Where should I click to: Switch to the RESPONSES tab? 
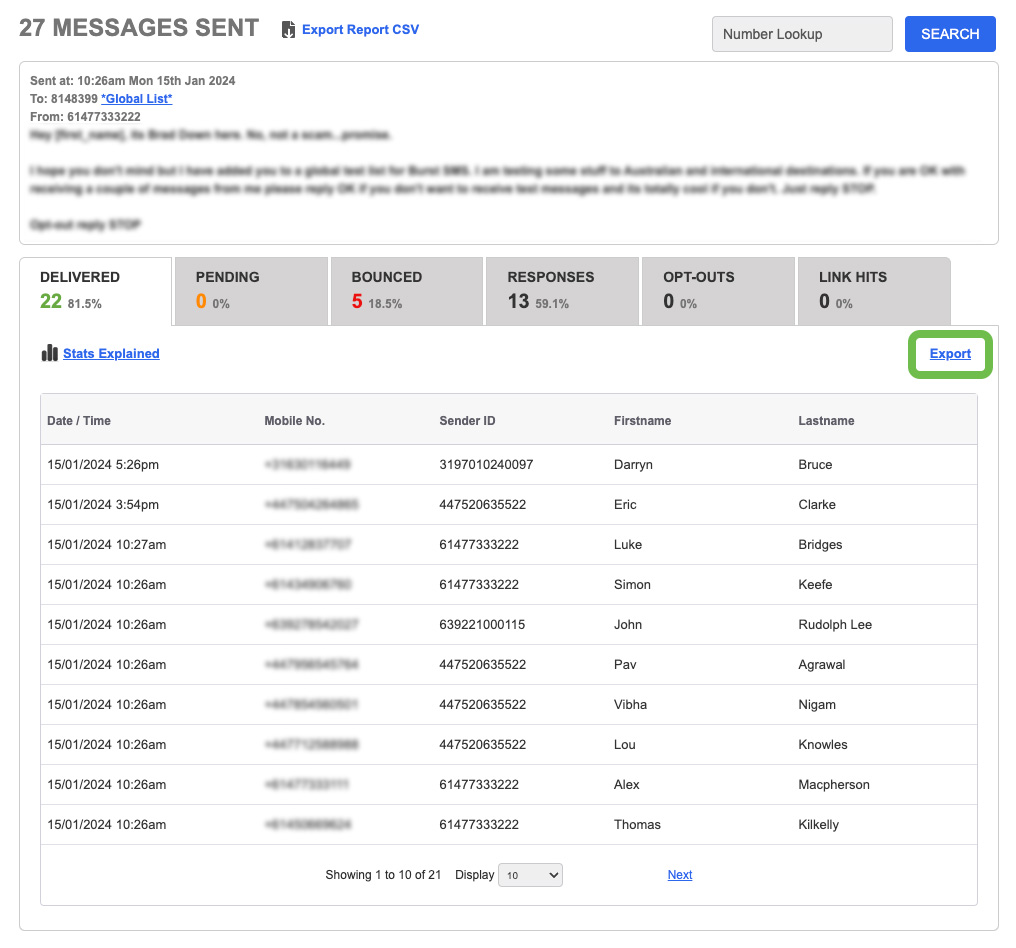(x=562, y=291)
